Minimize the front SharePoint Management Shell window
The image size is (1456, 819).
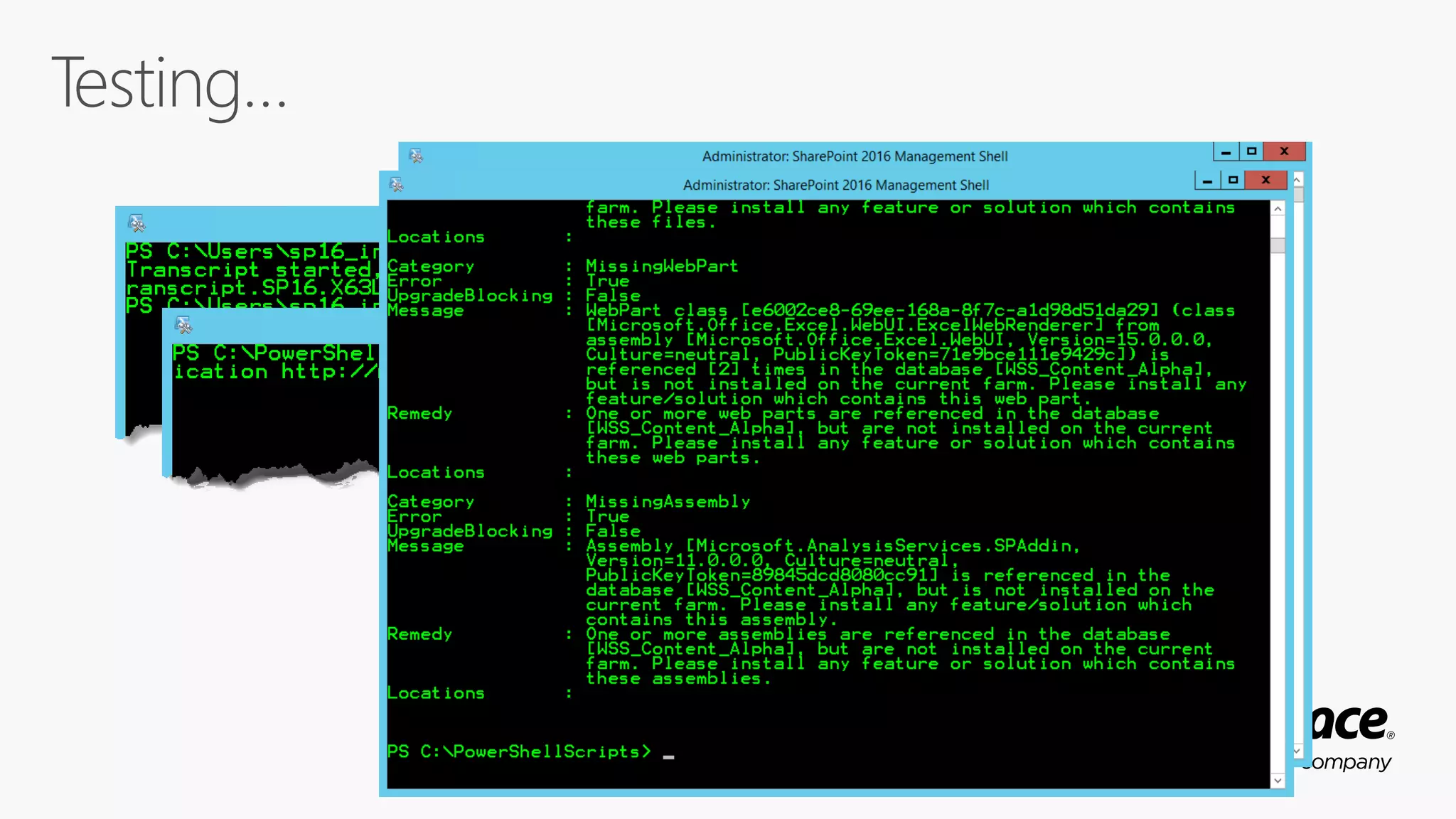1207,181
